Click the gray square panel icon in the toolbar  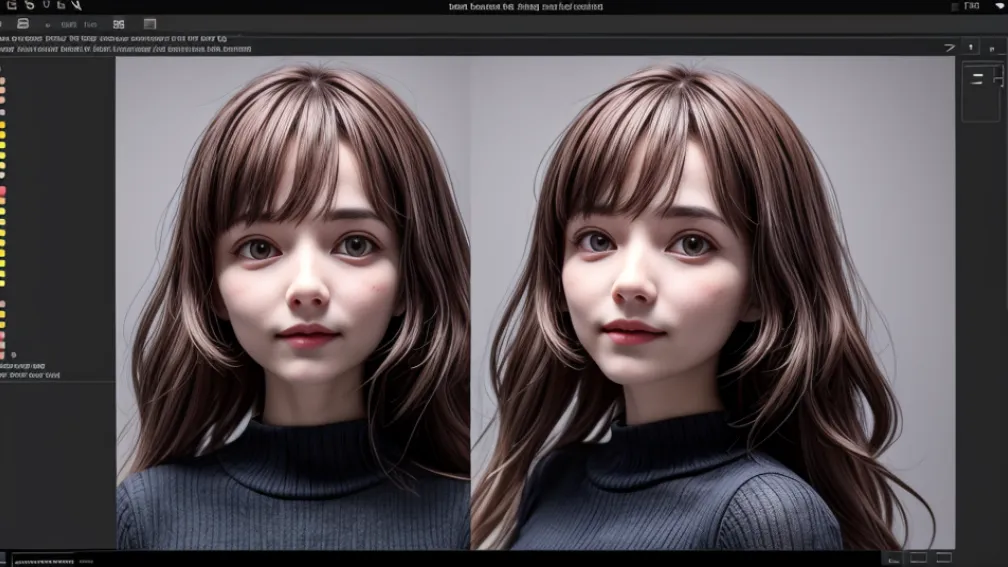coord(150,24)
